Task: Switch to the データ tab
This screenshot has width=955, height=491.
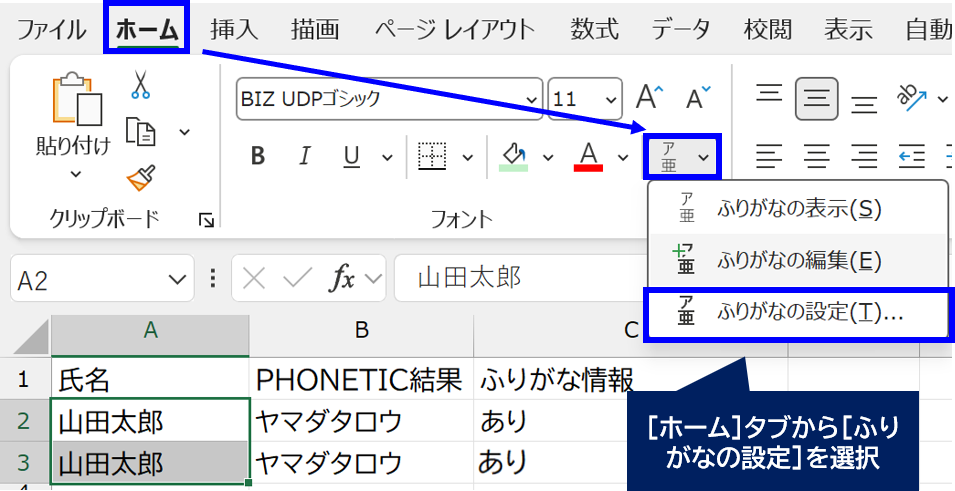Action: [x=681, y=30]
